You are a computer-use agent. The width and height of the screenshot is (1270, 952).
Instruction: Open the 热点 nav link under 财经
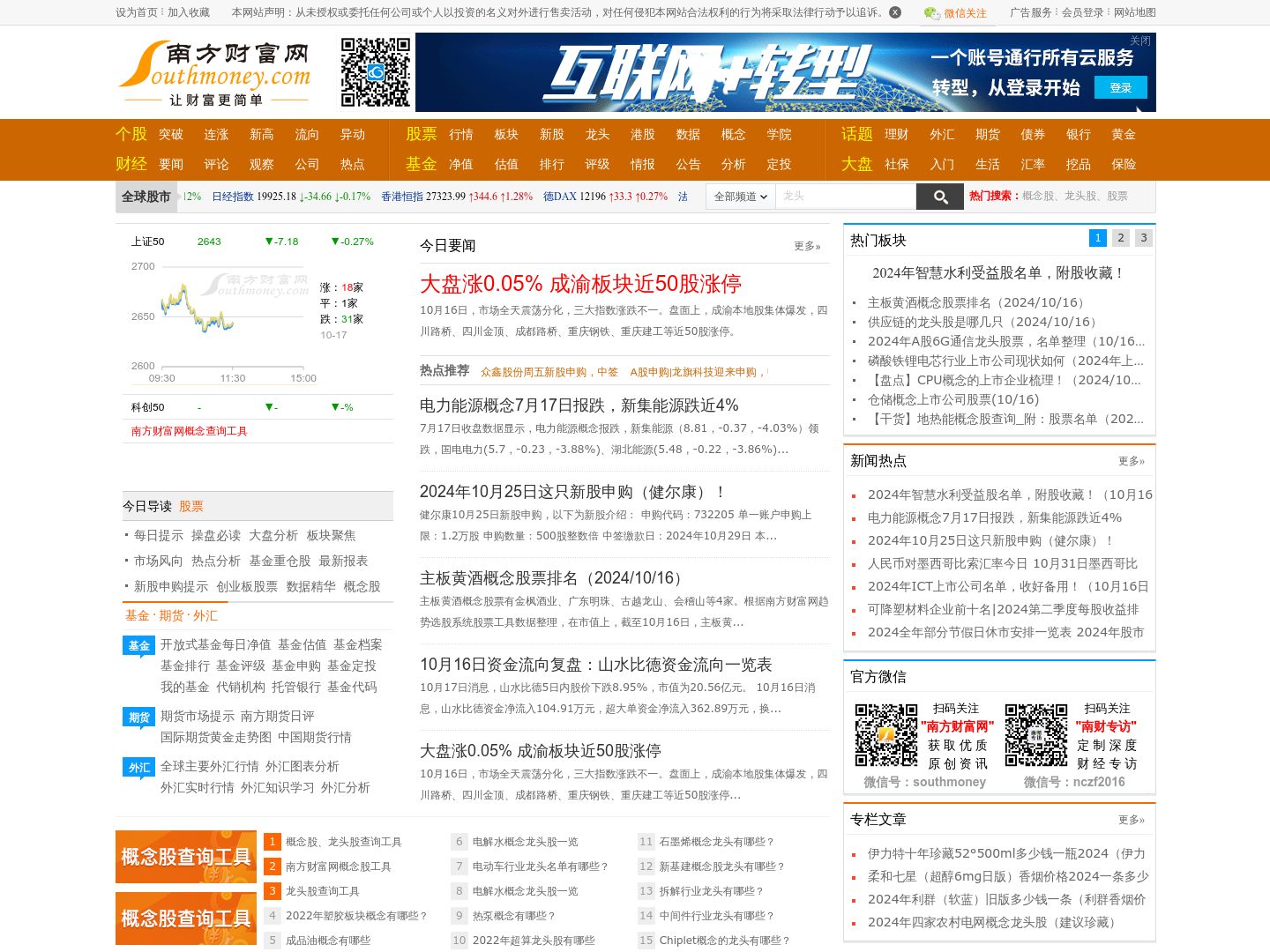[x=353, y=165]
